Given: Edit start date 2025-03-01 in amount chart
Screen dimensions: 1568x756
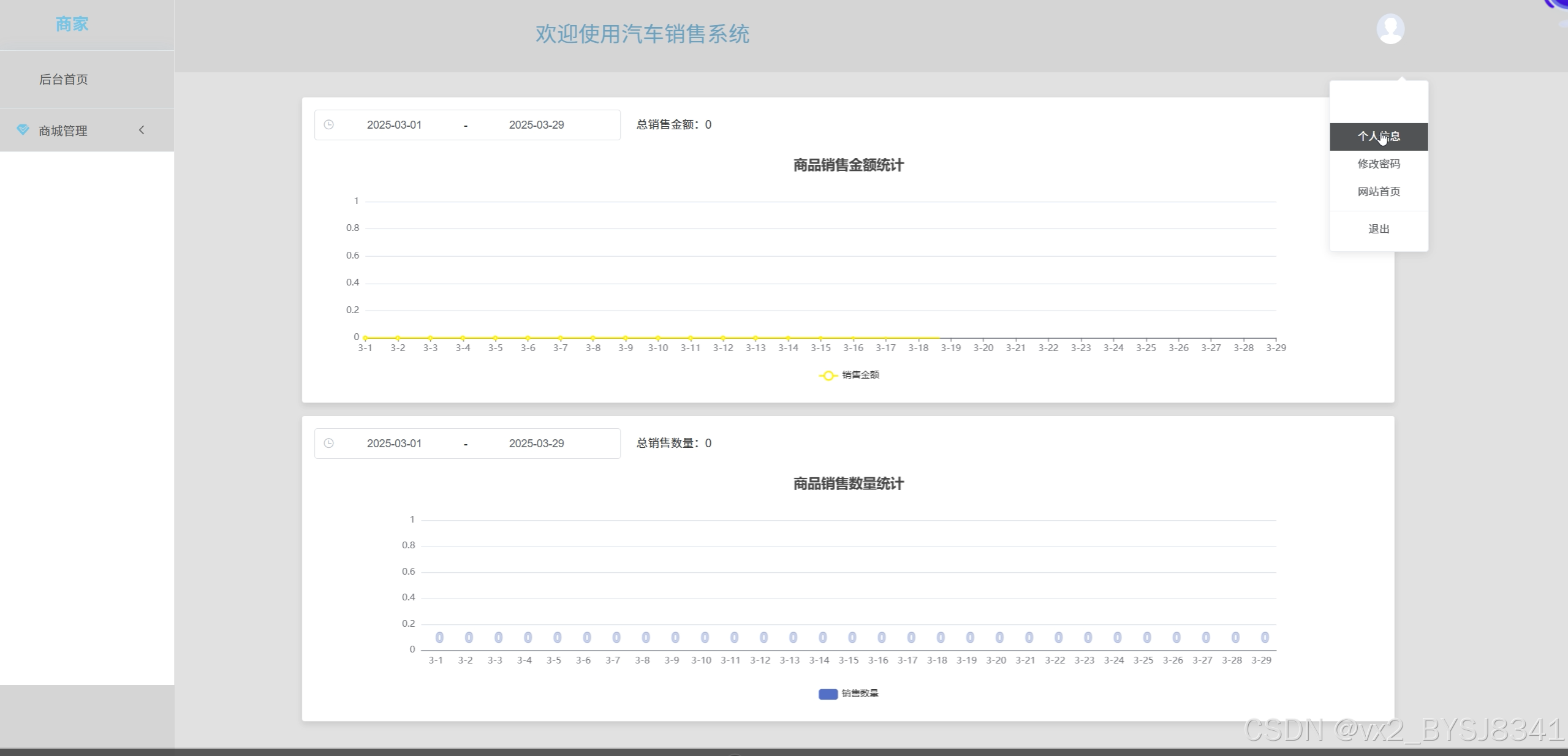Looking at the screenshot, I should 394,125.
